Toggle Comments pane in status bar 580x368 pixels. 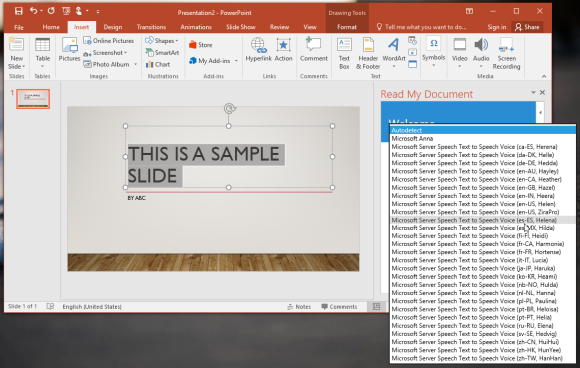click(339, 307)
